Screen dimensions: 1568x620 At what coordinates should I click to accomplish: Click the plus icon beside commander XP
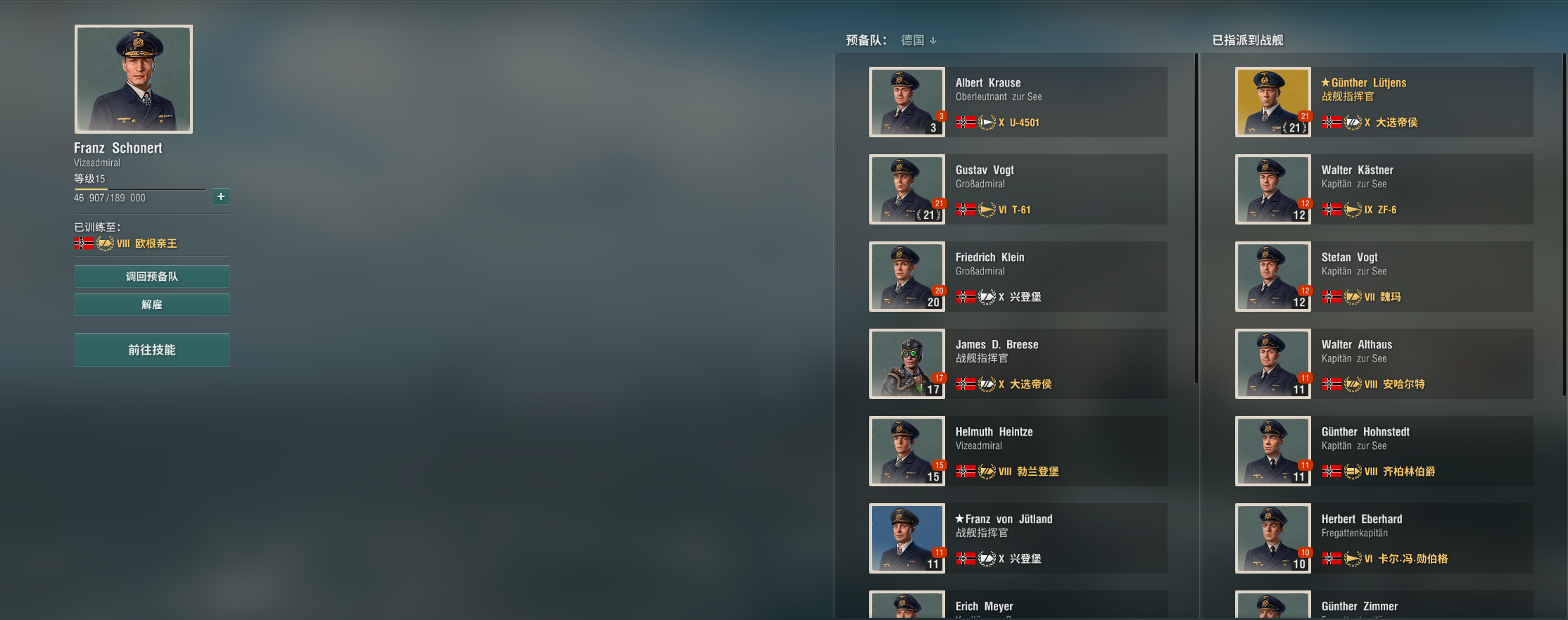pos(221,196)
